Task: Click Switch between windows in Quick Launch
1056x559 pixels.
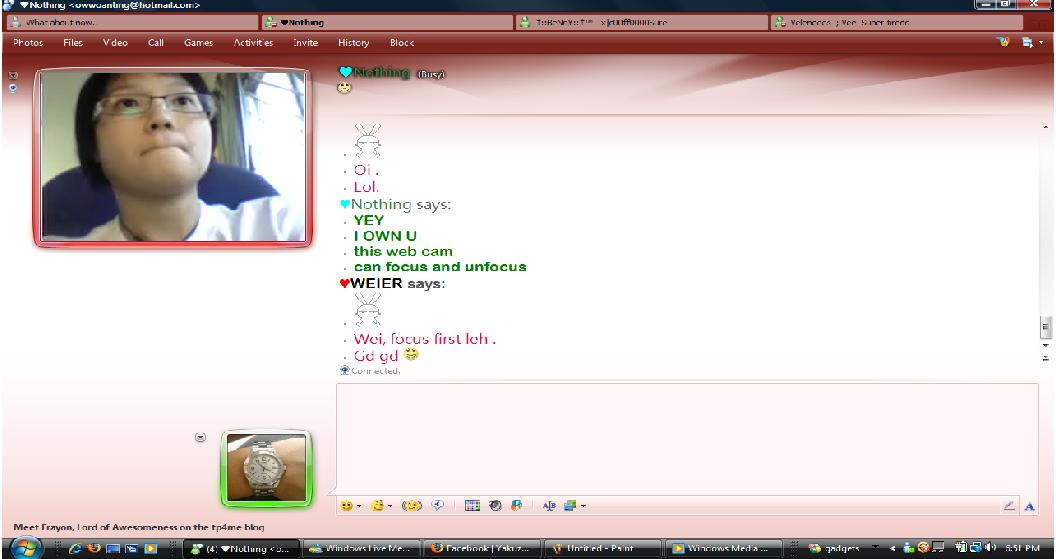Action: tap(131, 548)
